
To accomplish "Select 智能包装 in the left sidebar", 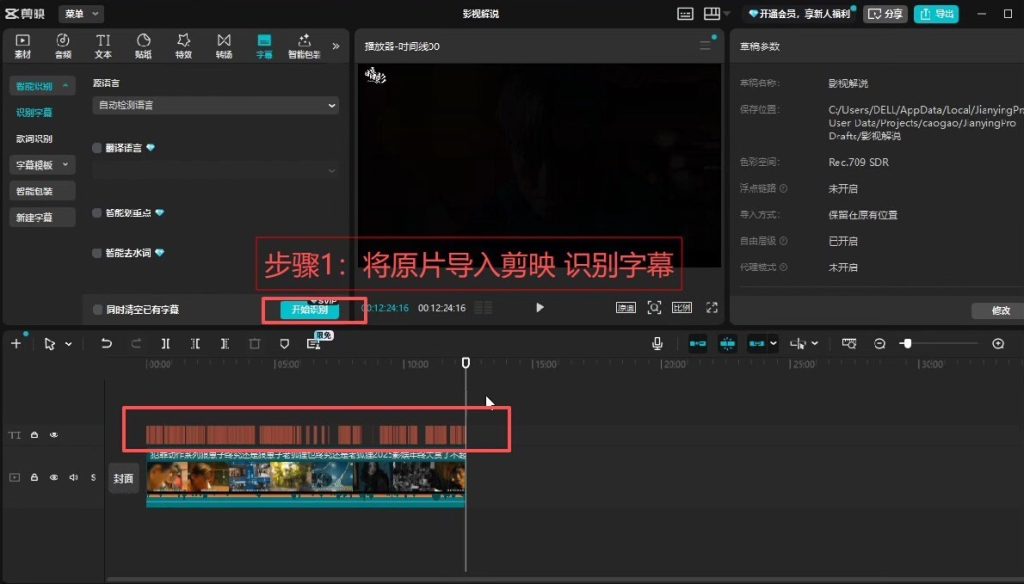I will [x=42, y=191].
